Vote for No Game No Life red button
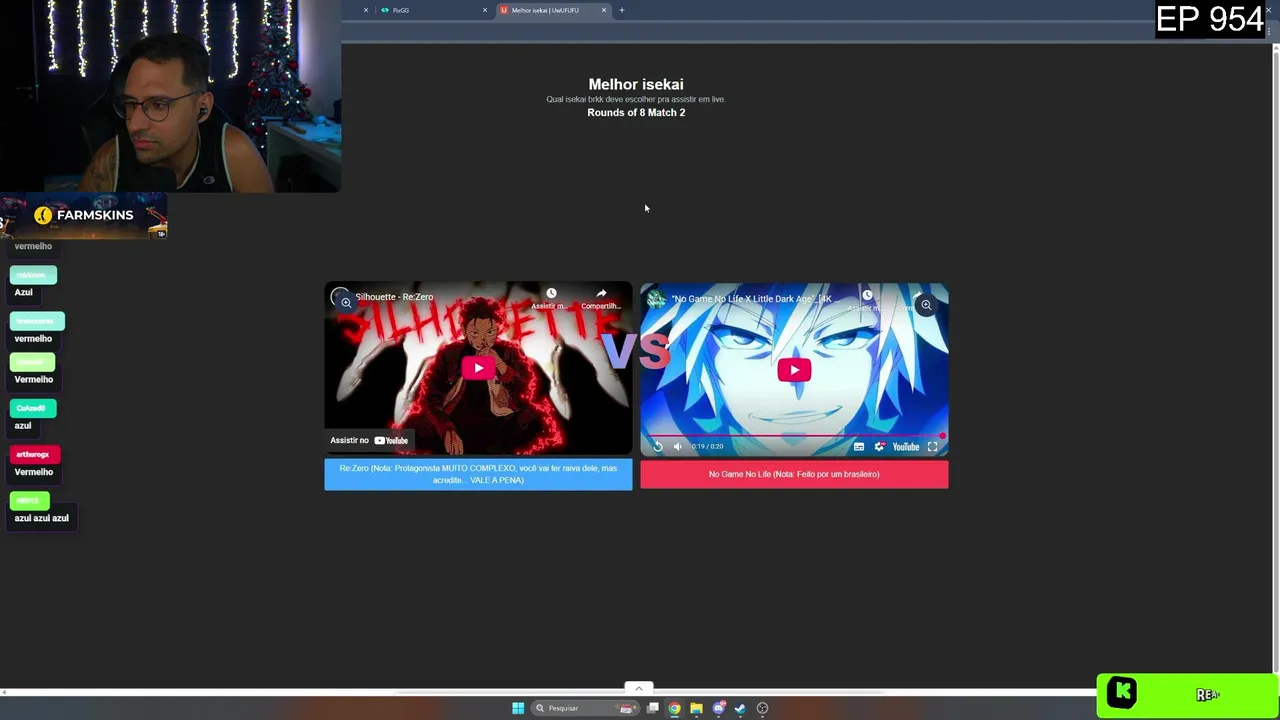Screen dimensions: 1280x720 pos(794,474)
